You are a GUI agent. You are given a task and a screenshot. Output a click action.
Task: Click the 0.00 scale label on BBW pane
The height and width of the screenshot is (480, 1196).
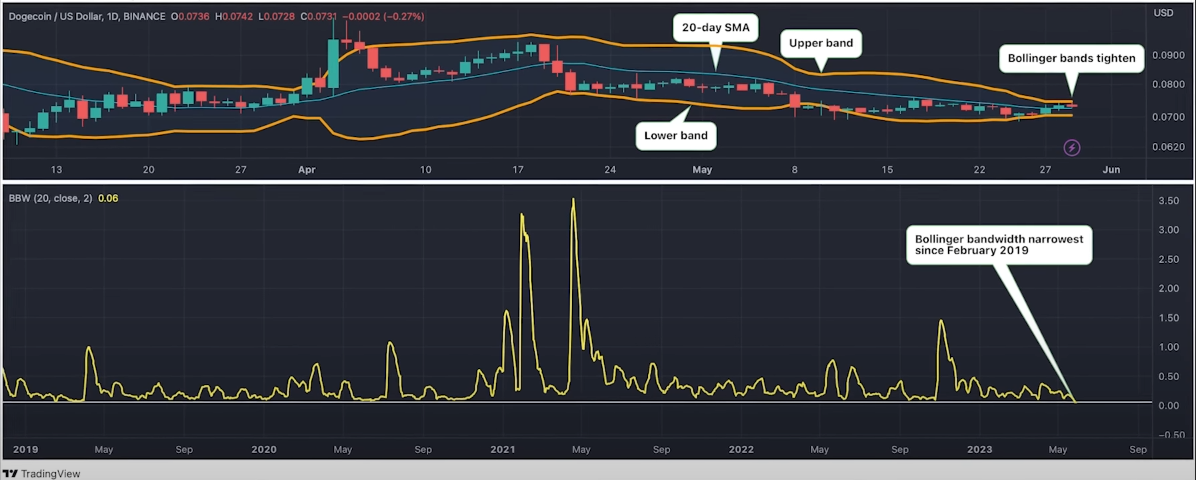(1169, 406)
